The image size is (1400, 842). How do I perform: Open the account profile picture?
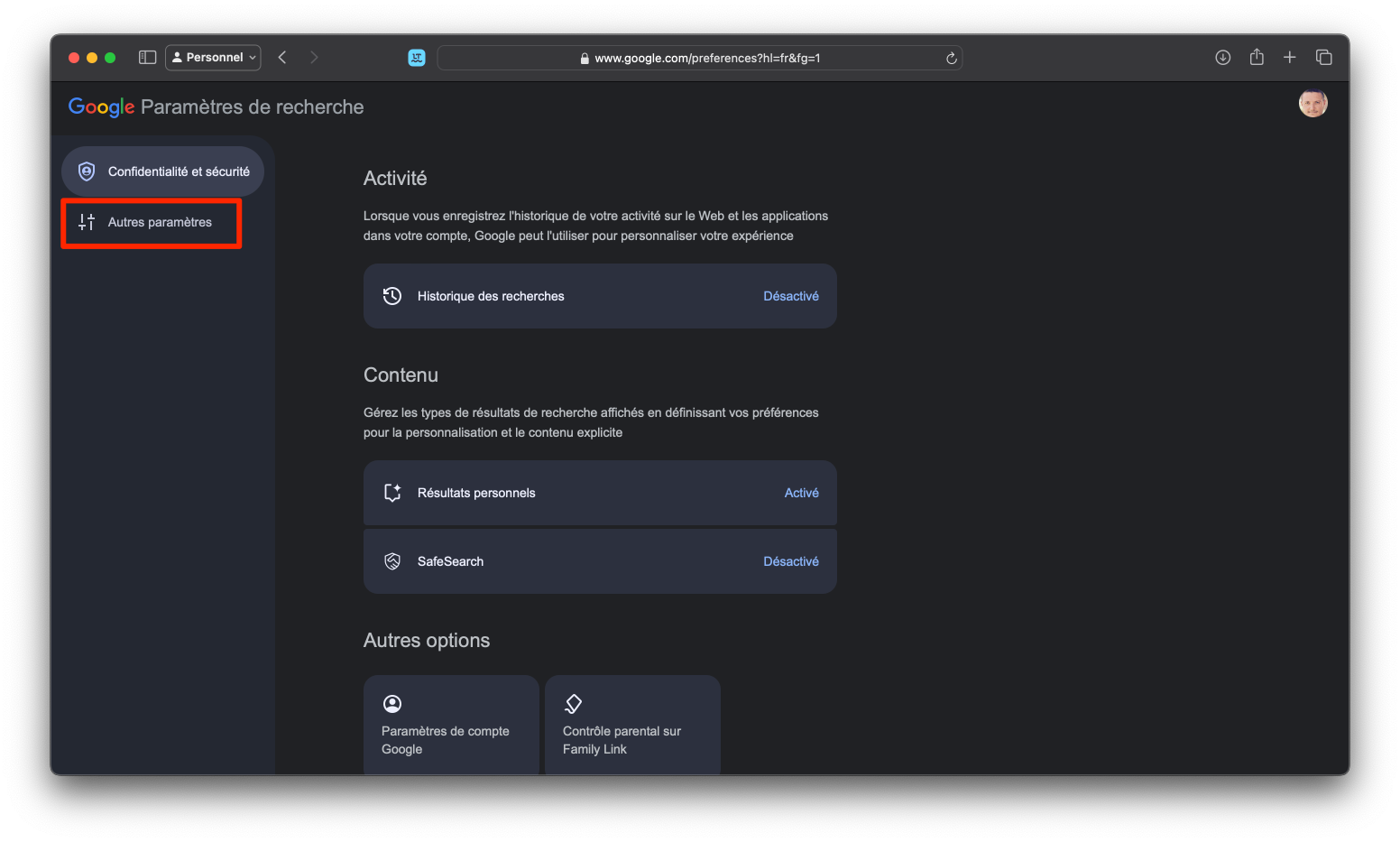pos(1313,104)
